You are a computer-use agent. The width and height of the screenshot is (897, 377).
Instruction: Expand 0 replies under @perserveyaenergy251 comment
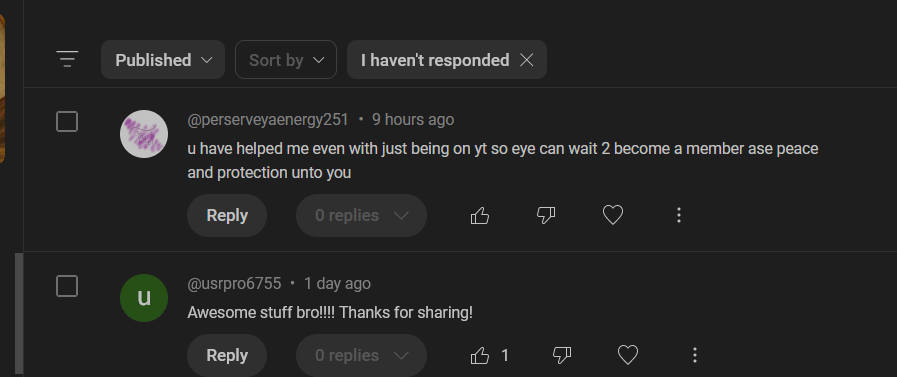(361, 216)
